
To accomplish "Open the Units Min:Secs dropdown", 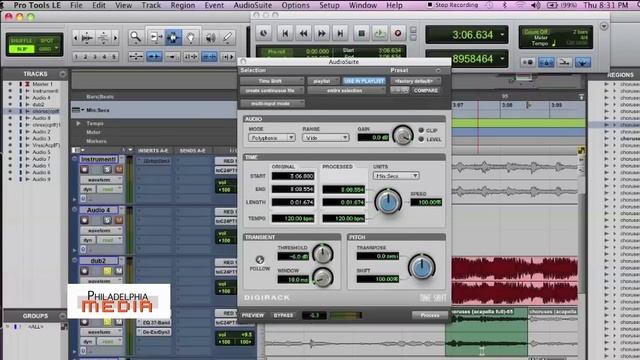I will (396, 176).
